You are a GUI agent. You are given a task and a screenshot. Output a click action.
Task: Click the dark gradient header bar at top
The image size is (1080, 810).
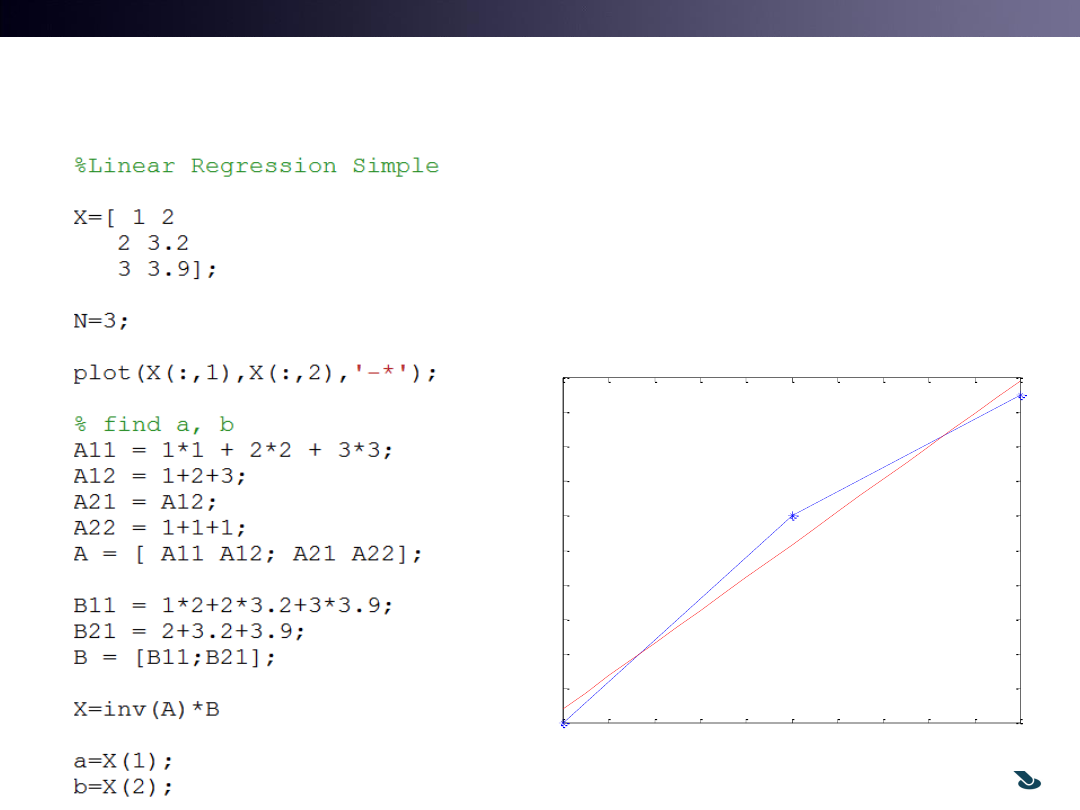click(540, 18)
